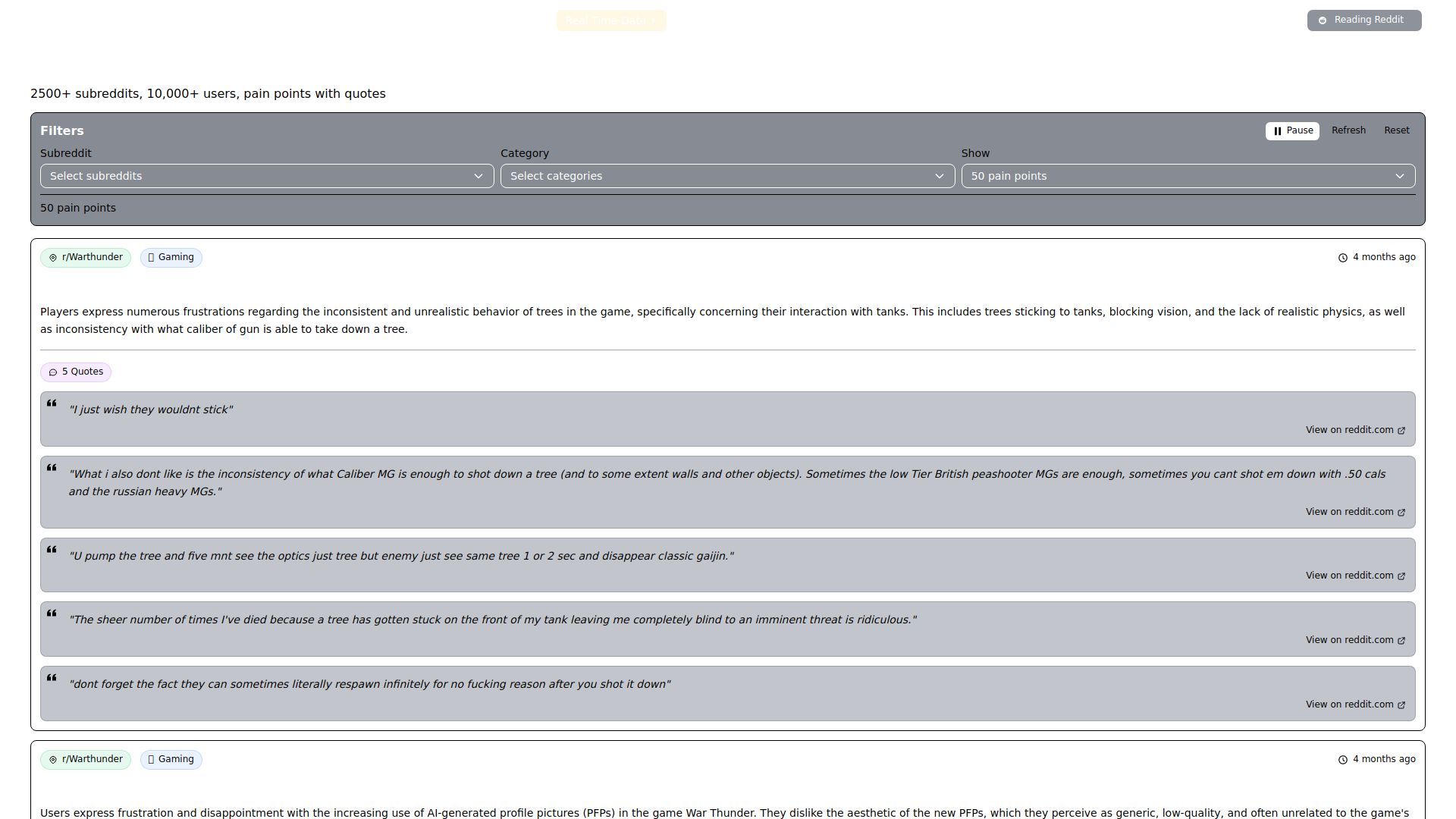Expand the Select categories dropdown
The width and height of the screenshot is (1456, 819).
[x=727, y=176]
